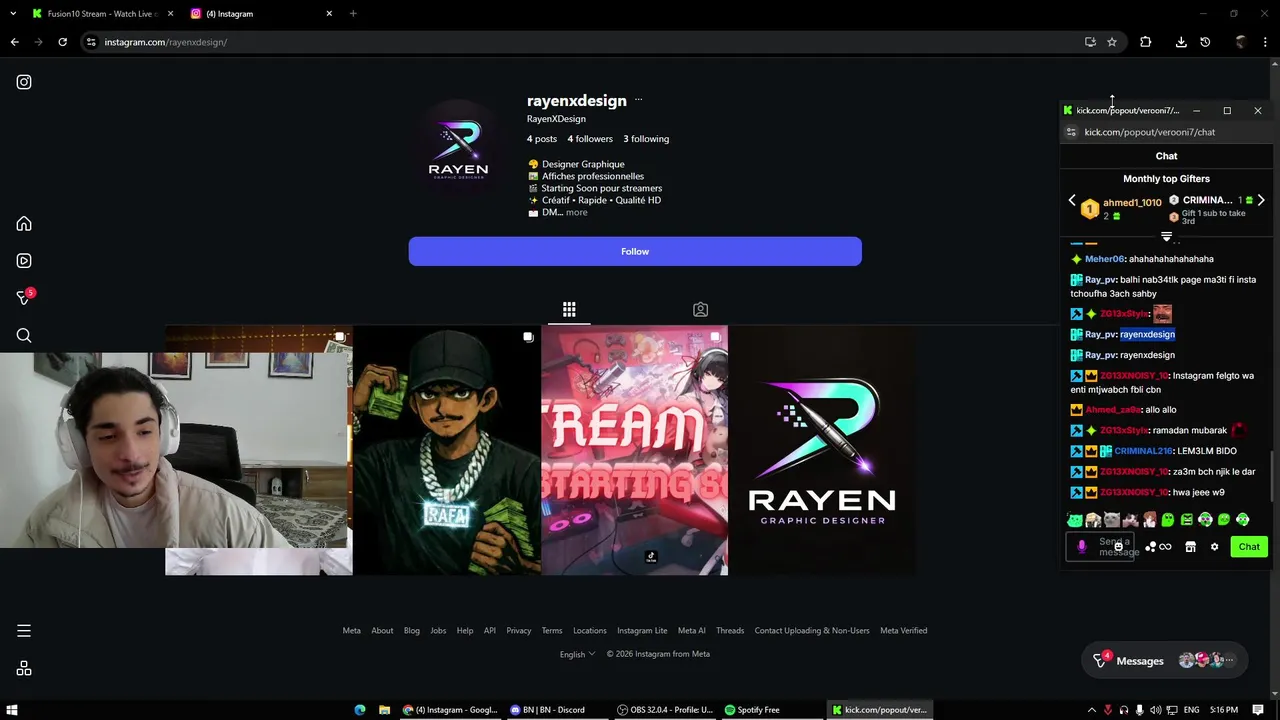Collapse the gifters leaderboard in Kick chat
Screen dimensions: 1280x720
coord(1166,237)
